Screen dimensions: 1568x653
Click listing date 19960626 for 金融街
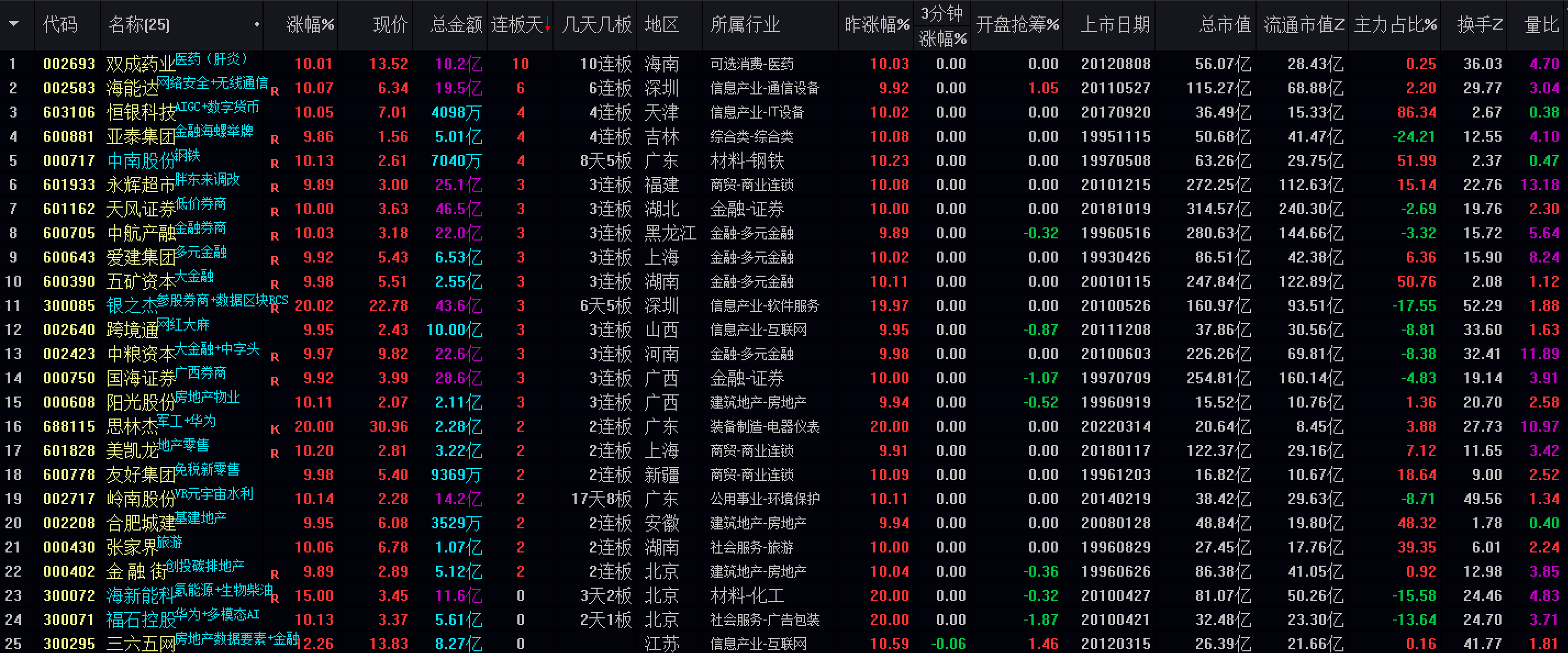[x=1115, y=572]
